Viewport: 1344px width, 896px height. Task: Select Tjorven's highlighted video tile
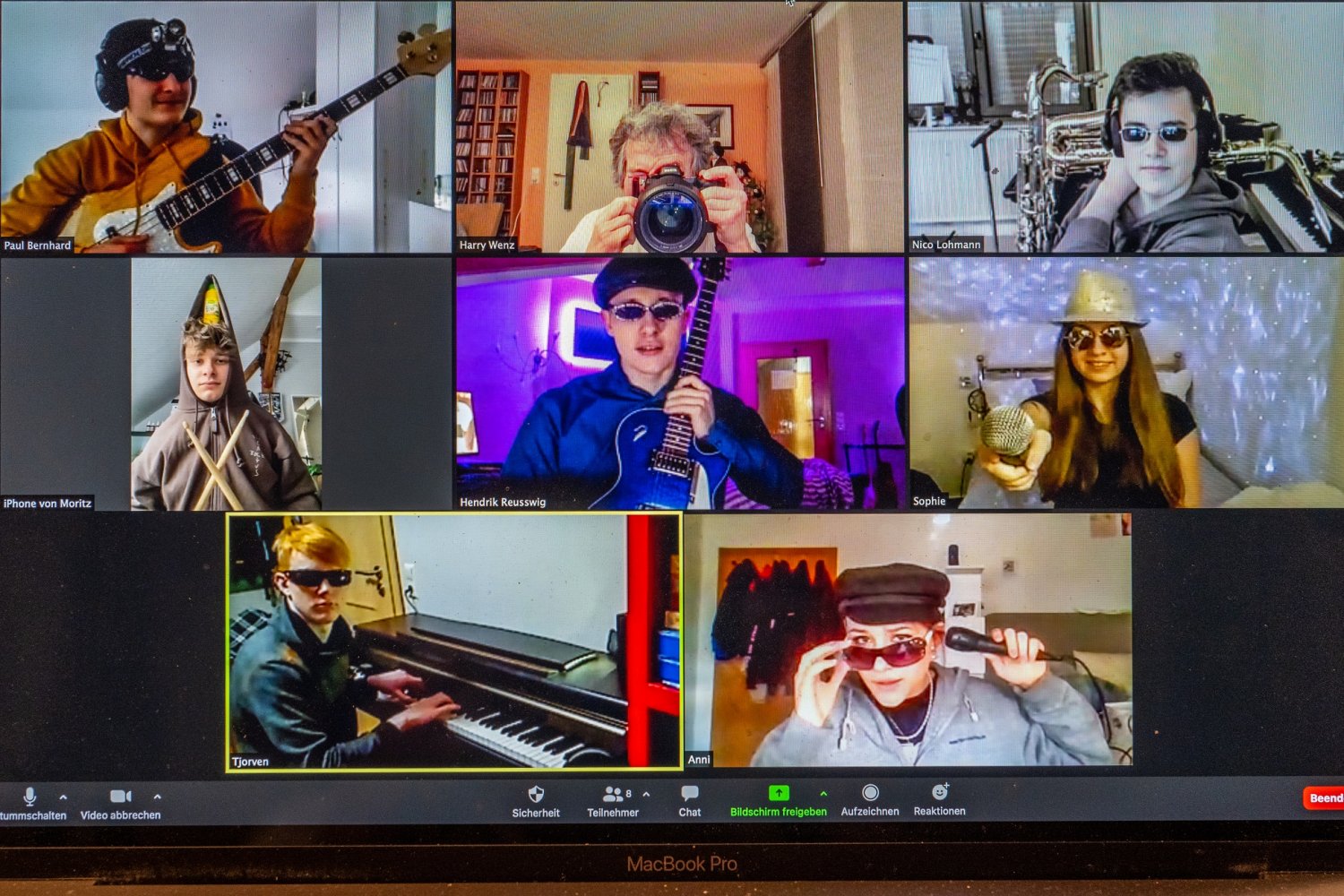[x=454, y=642]
